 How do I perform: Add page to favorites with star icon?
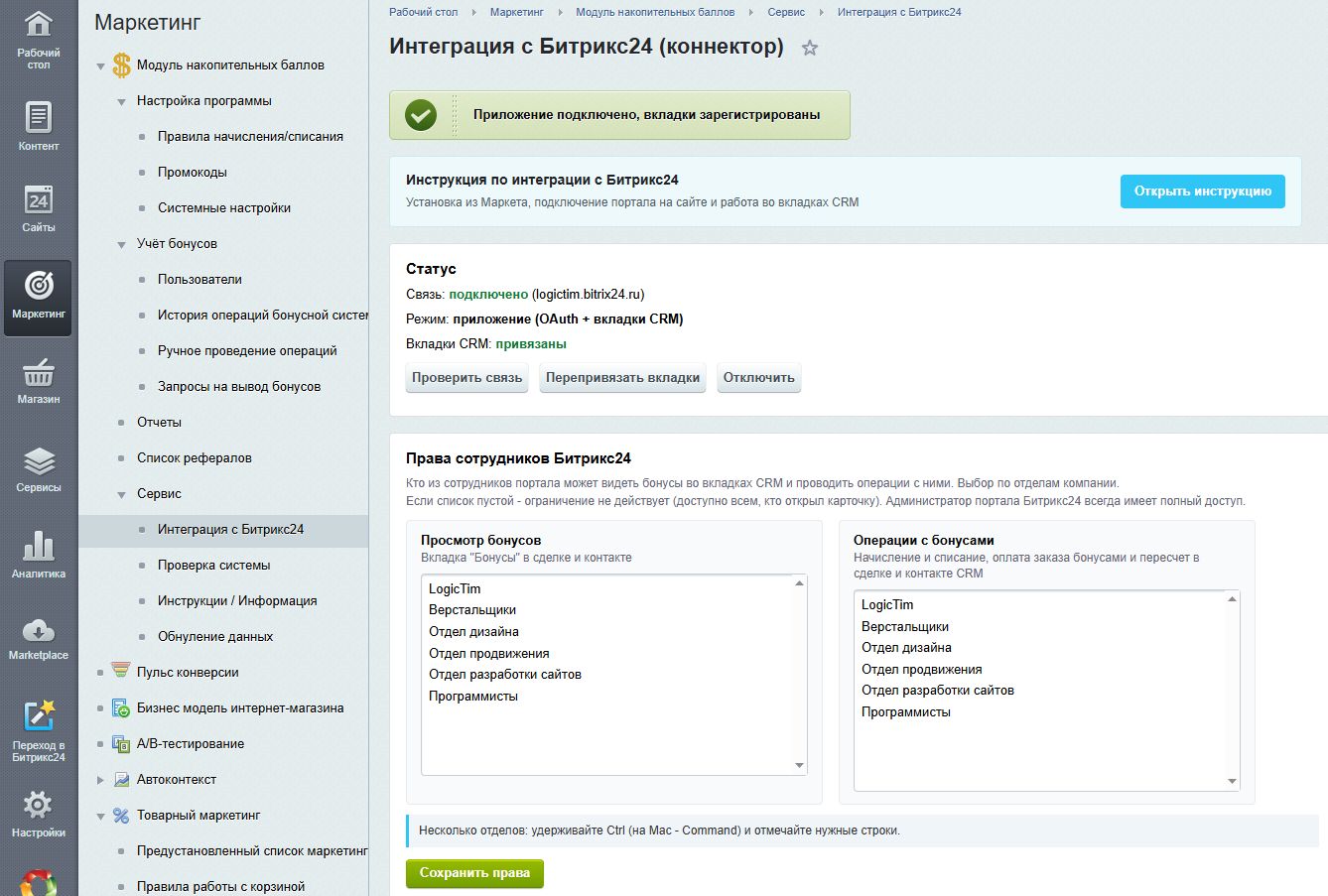(810, 48)
